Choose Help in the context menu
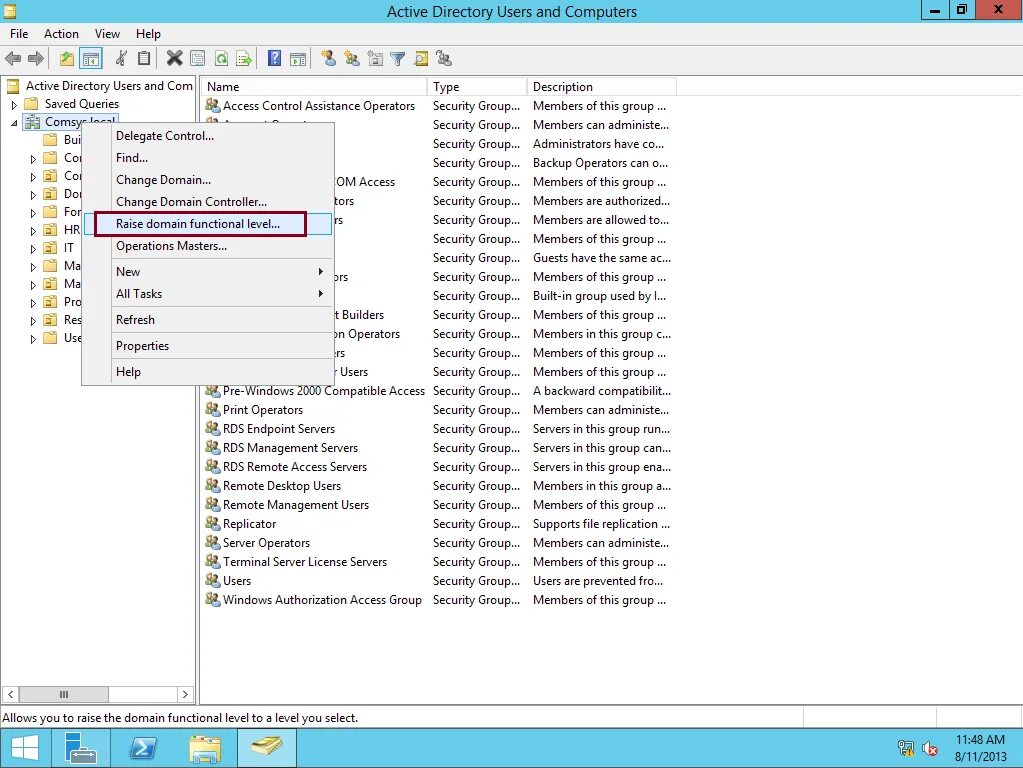 coord(209,372)
